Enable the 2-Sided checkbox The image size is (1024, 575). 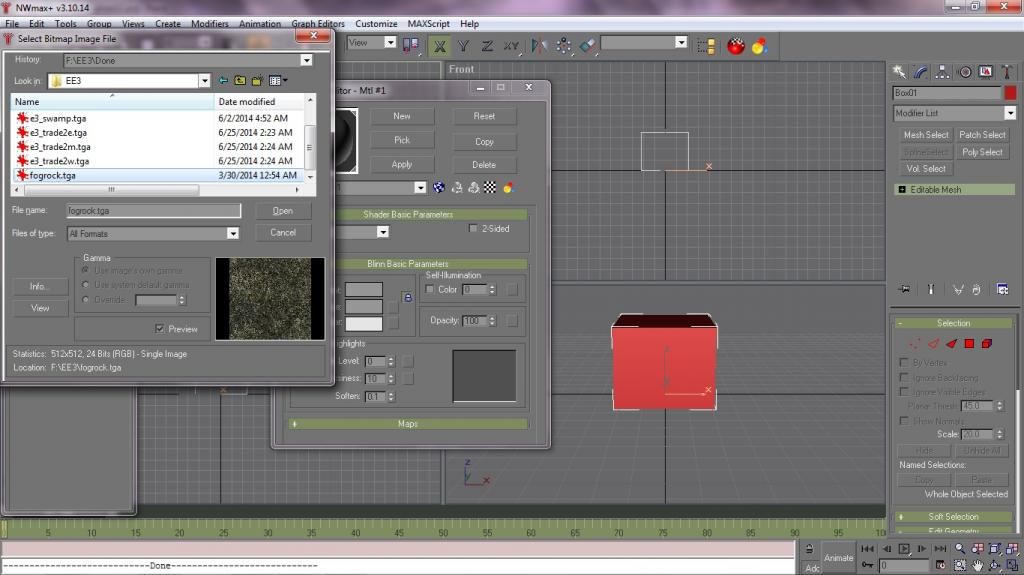coord(473,229)
